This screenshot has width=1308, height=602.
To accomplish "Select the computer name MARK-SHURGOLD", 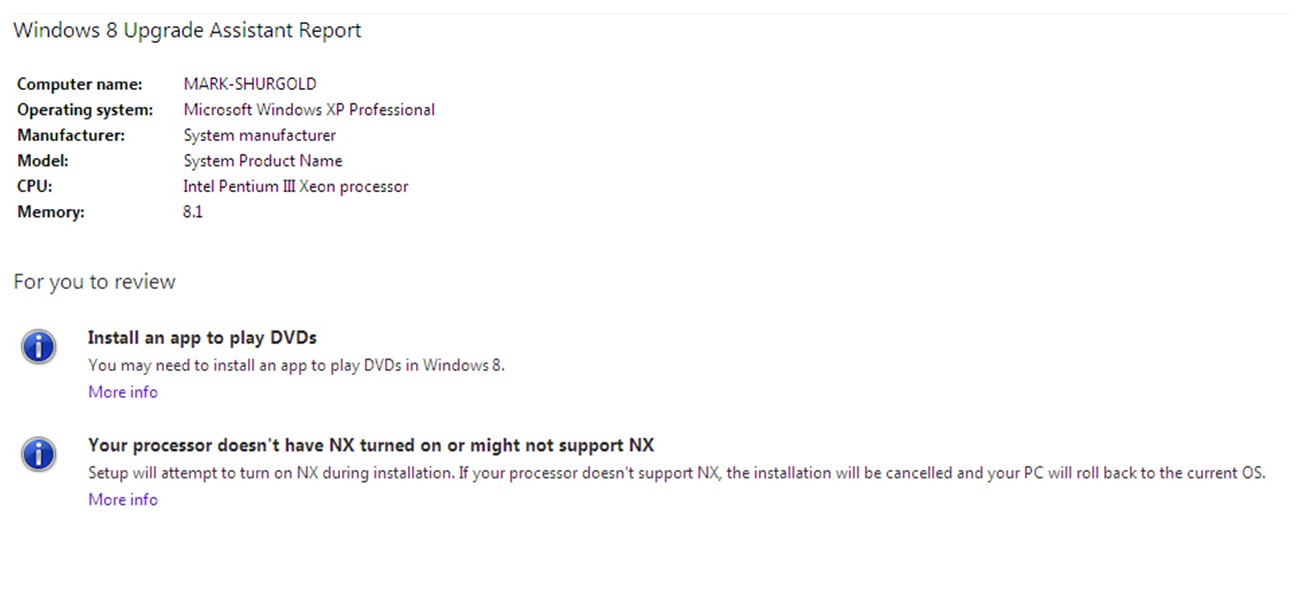I will [x=250, y=84].
